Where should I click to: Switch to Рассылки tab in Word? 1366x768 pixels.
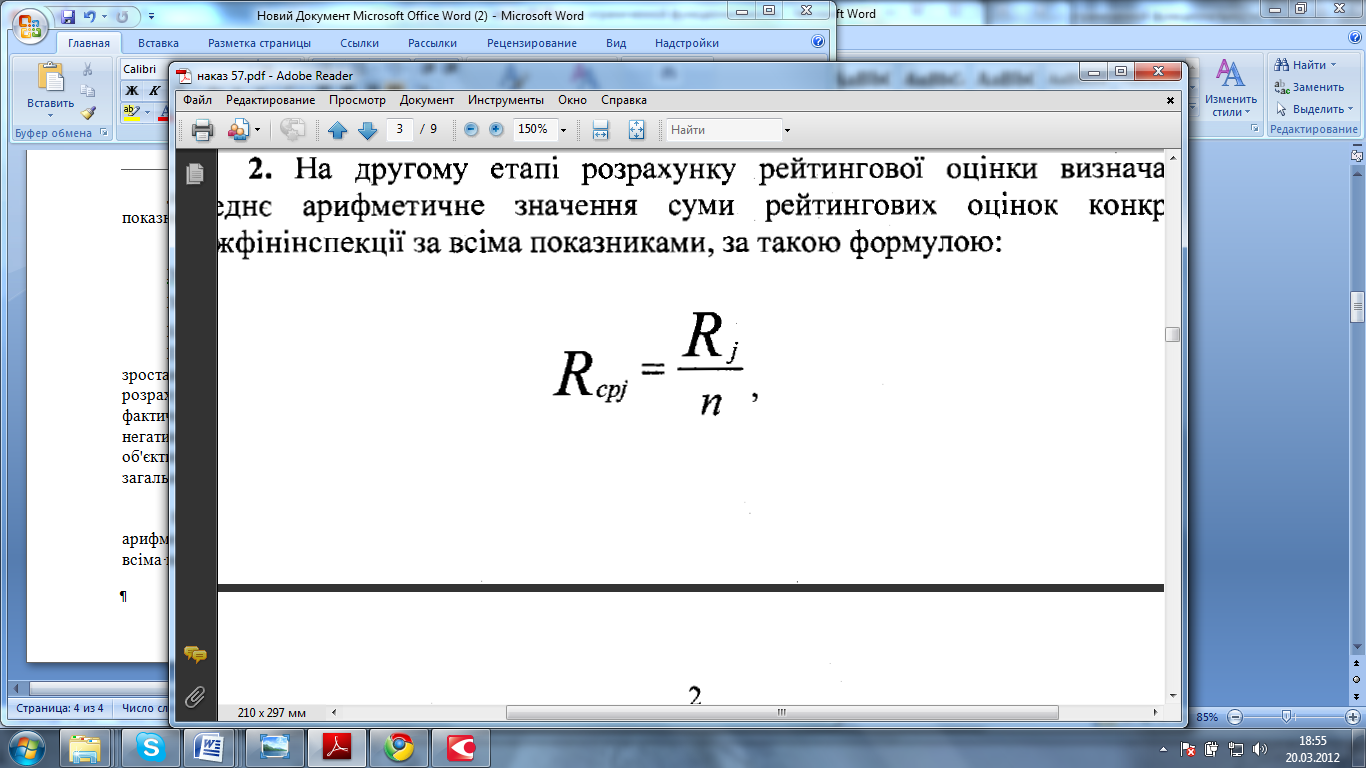click(x=432, y=43)
